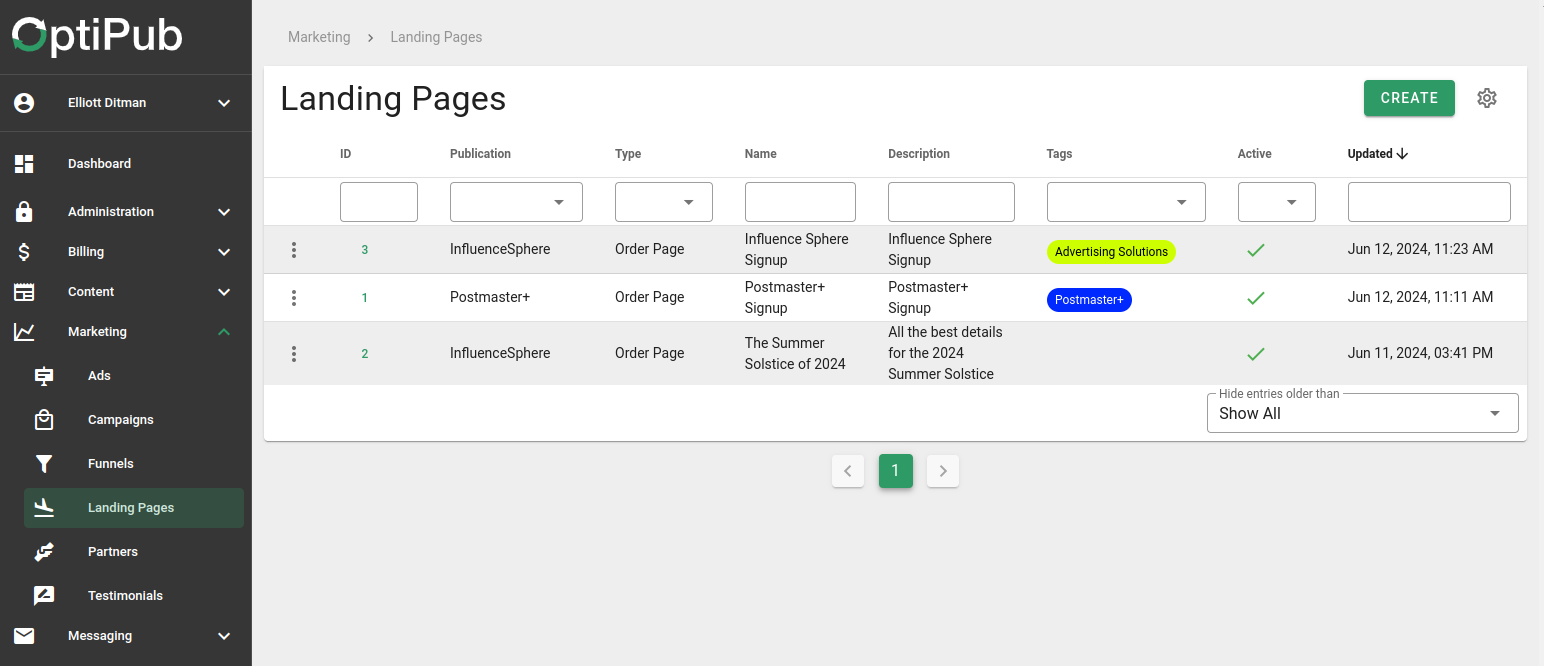
Task: Click the OptiPub logo
Action: click(x=97, y=35)
